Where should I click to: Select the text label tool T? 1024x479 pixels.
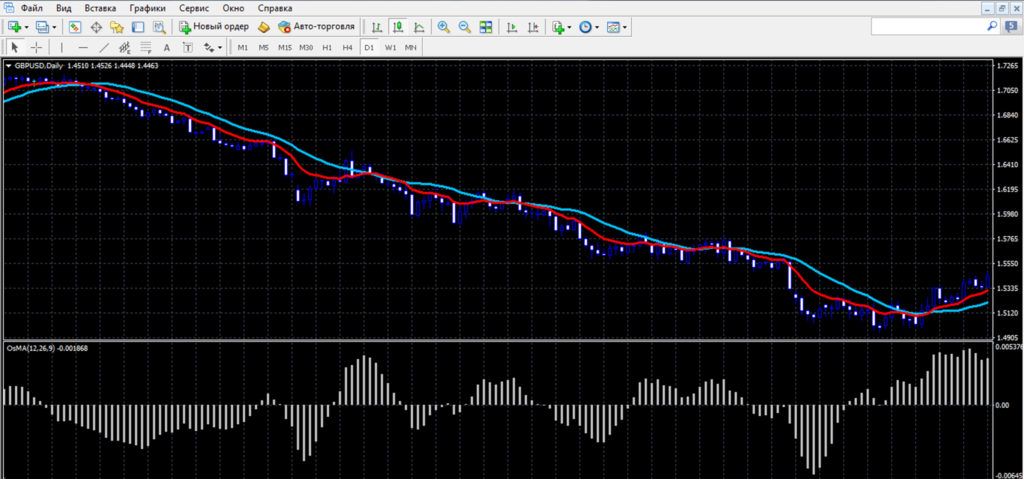[188, 47]
